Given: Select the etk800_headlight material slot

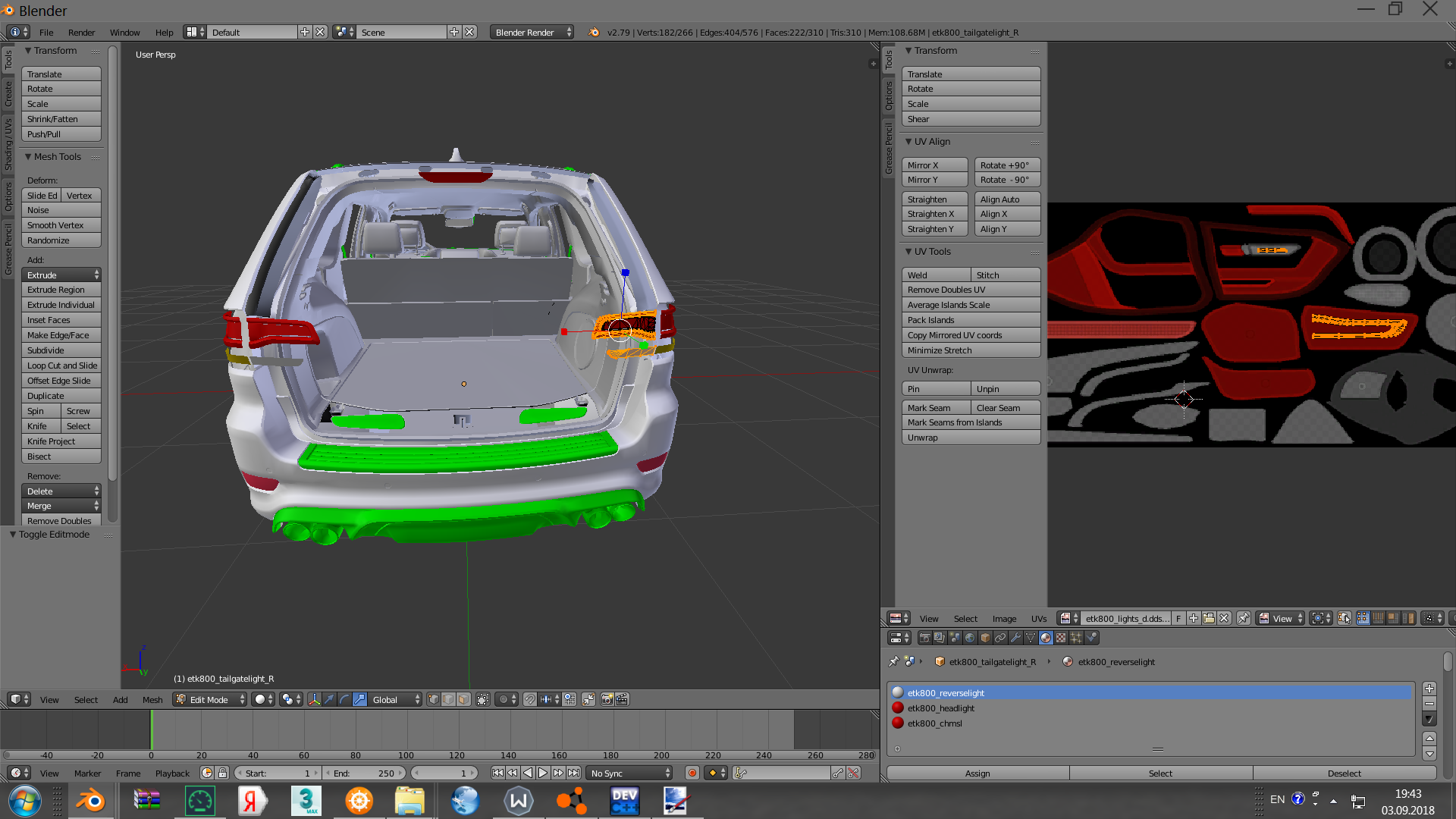Looking at the screenshot, I should (x=1150, y=708).
